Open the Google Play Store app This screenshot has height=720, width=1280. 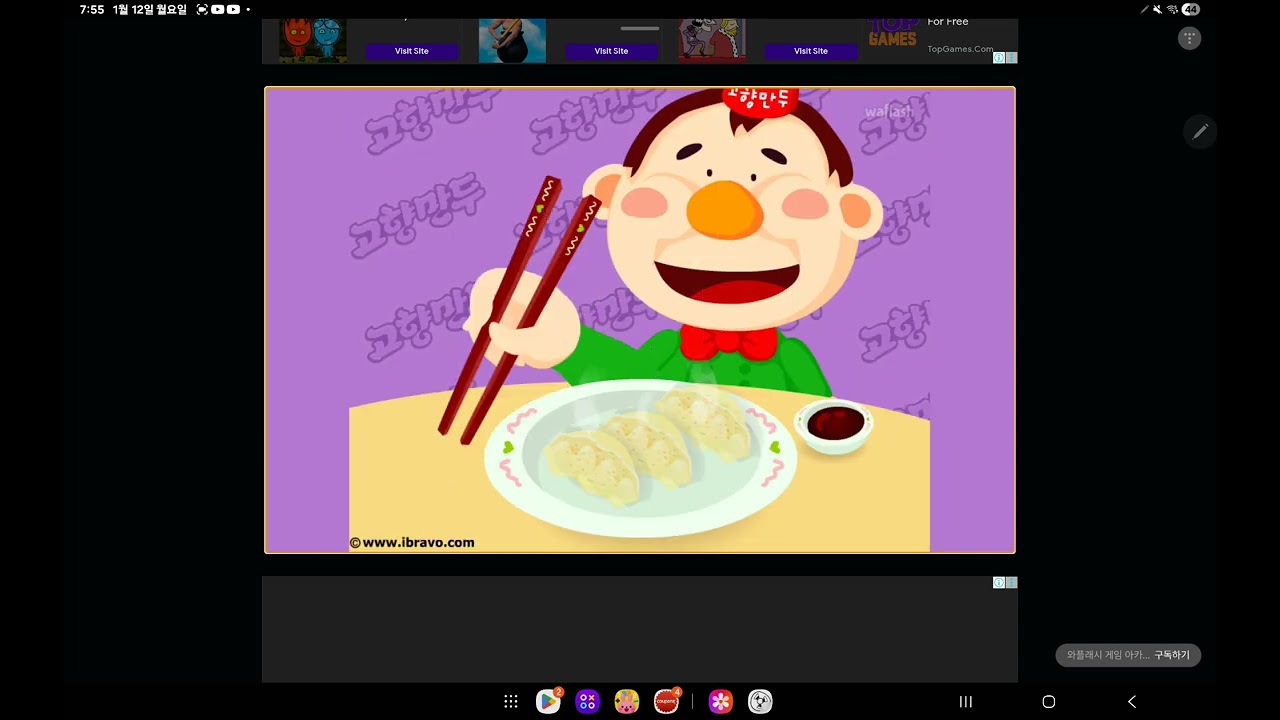[548, 701]
